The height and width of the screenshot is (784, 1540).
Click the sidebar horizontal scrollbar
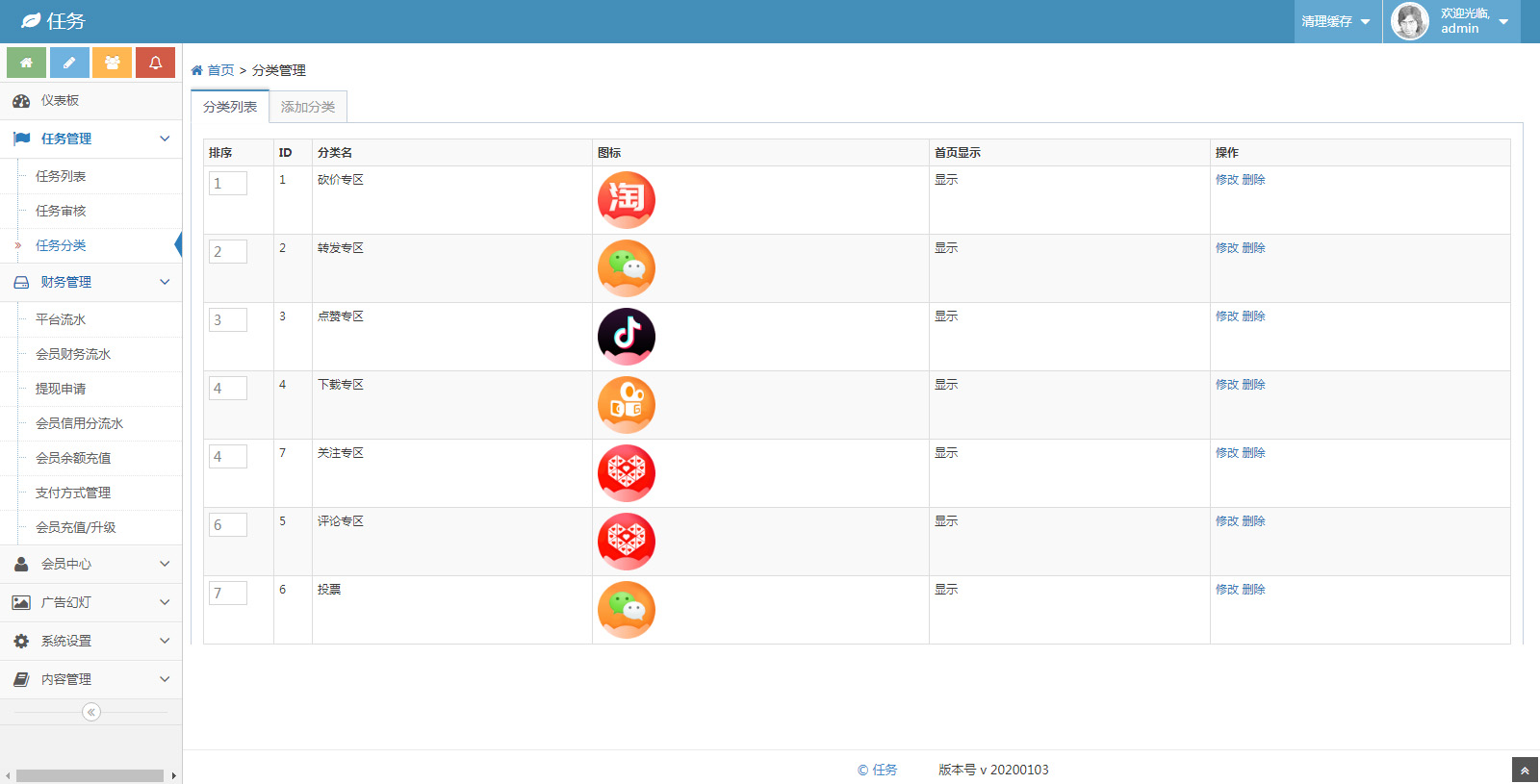(x=90, y=775)
